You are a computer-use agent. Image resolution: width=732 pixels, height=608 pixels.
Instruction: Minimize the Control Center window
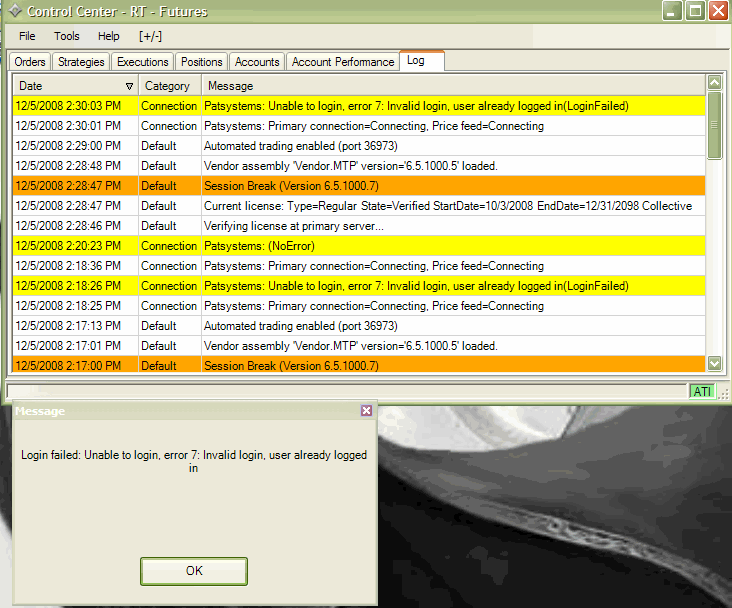pos(671,11)
